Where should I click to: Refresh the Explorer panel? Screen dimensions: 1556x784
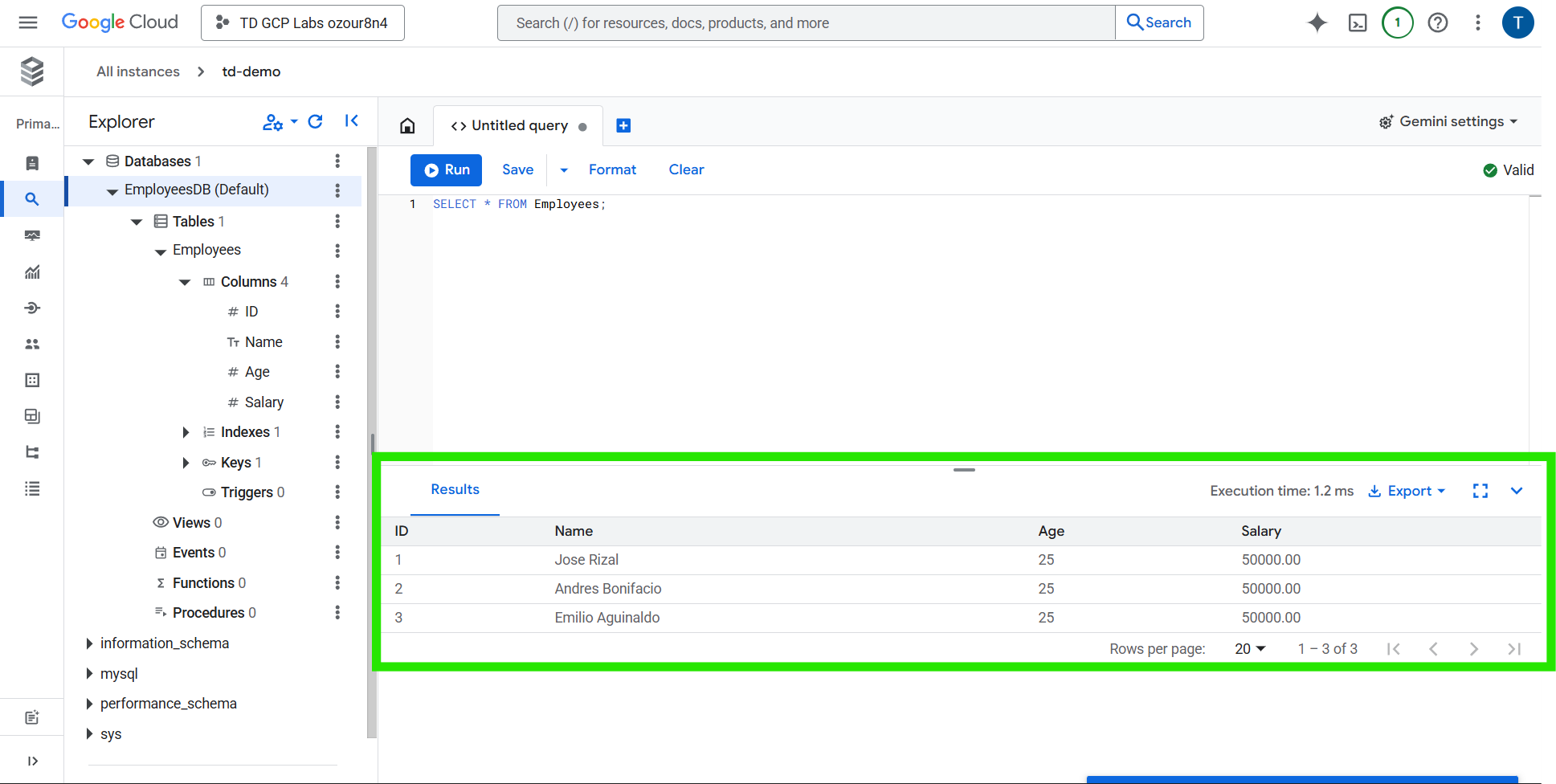[x=316, y=121]
